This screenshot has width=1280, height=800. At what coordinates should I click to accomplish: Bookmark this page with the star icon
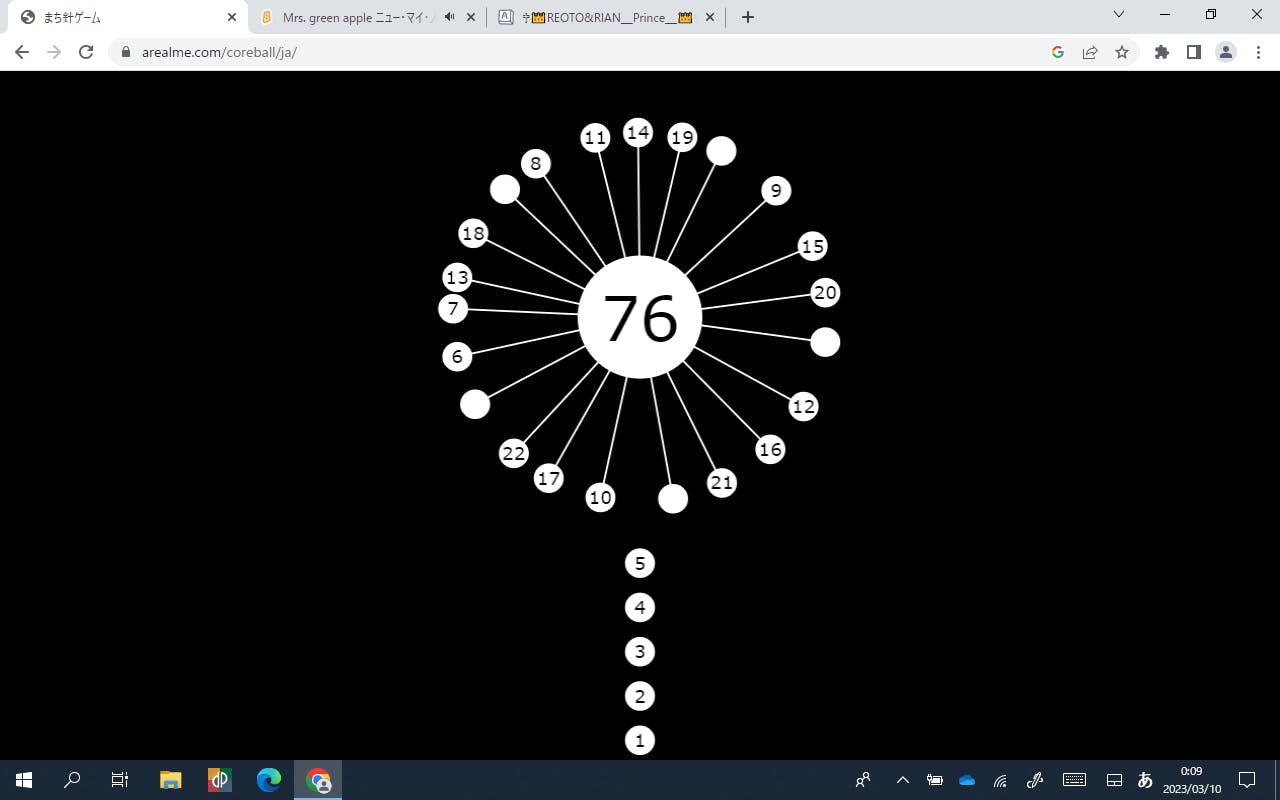(1122, 52)
